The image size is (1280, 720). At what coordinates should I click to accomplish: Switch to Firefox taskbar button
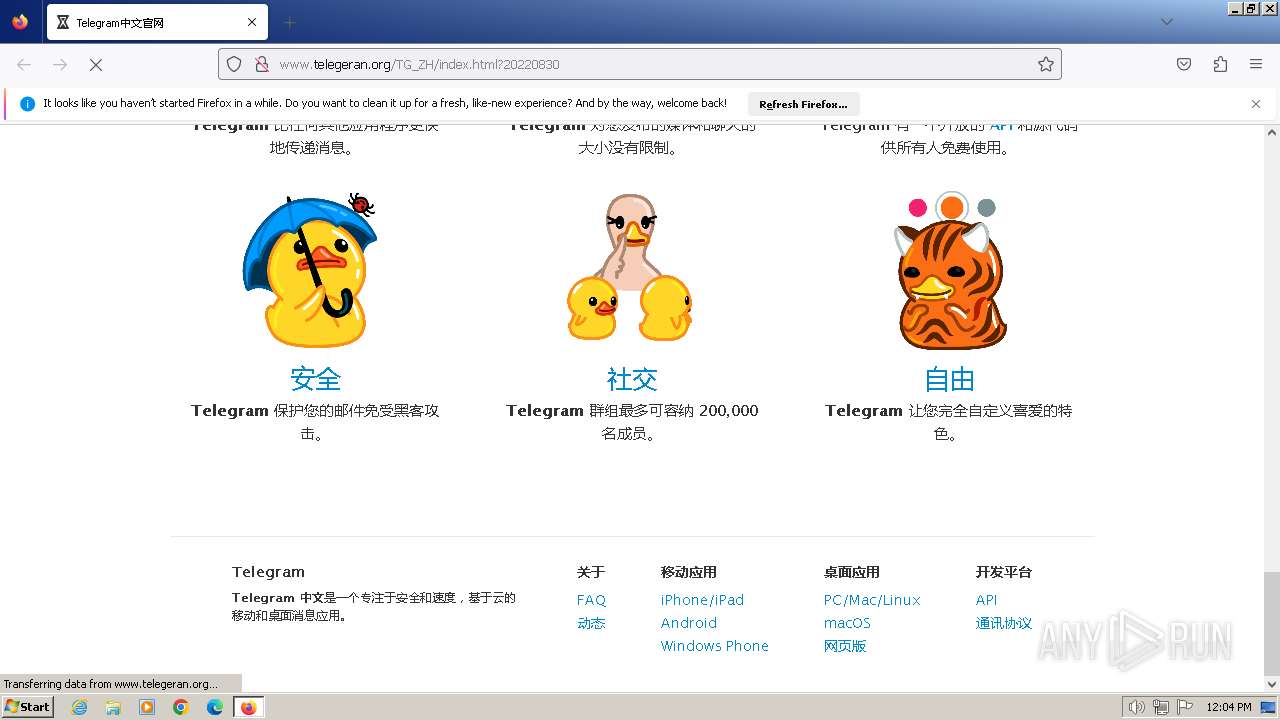(x=248, y=707)
